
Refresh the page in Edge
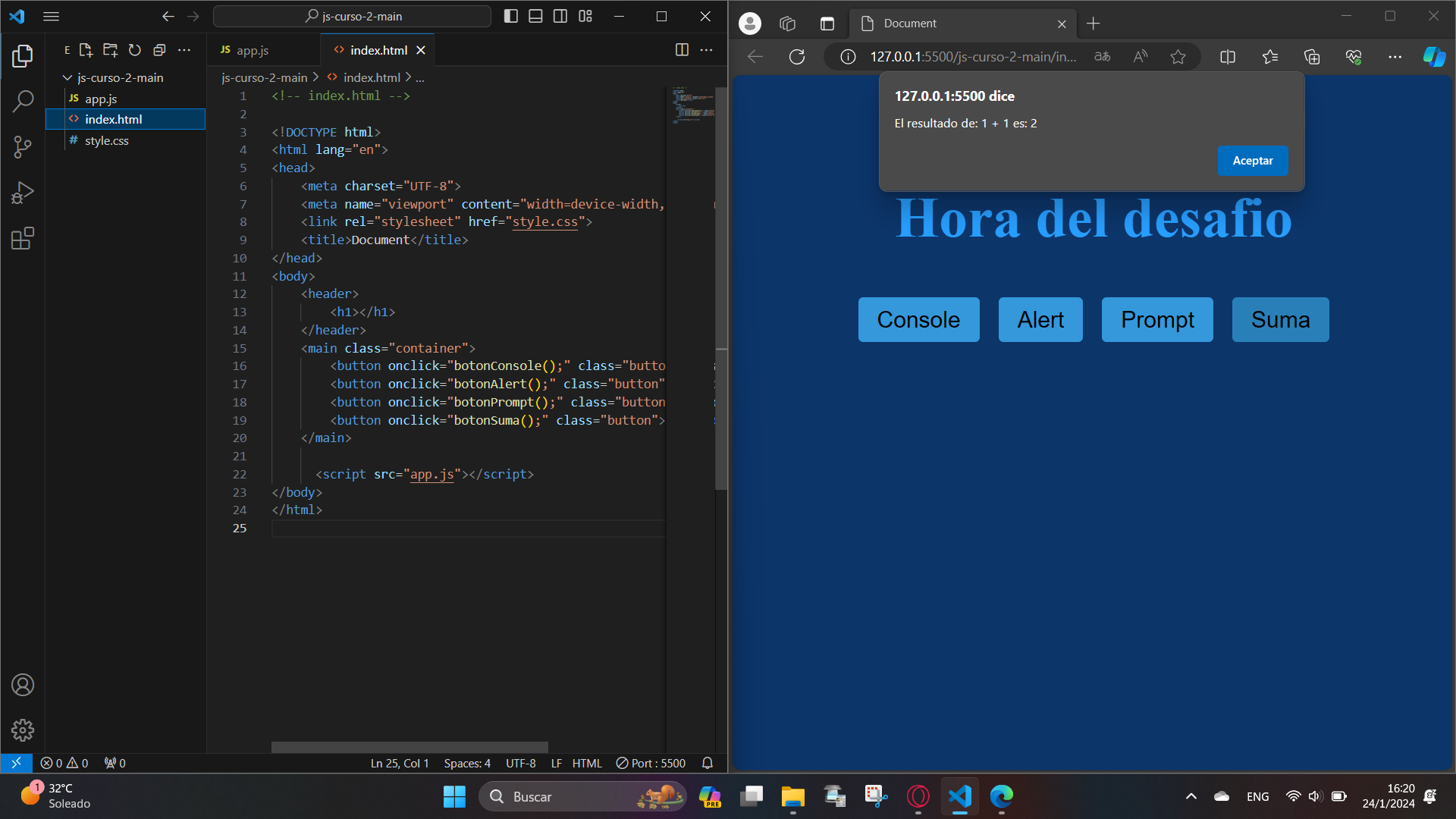(797, 57)
